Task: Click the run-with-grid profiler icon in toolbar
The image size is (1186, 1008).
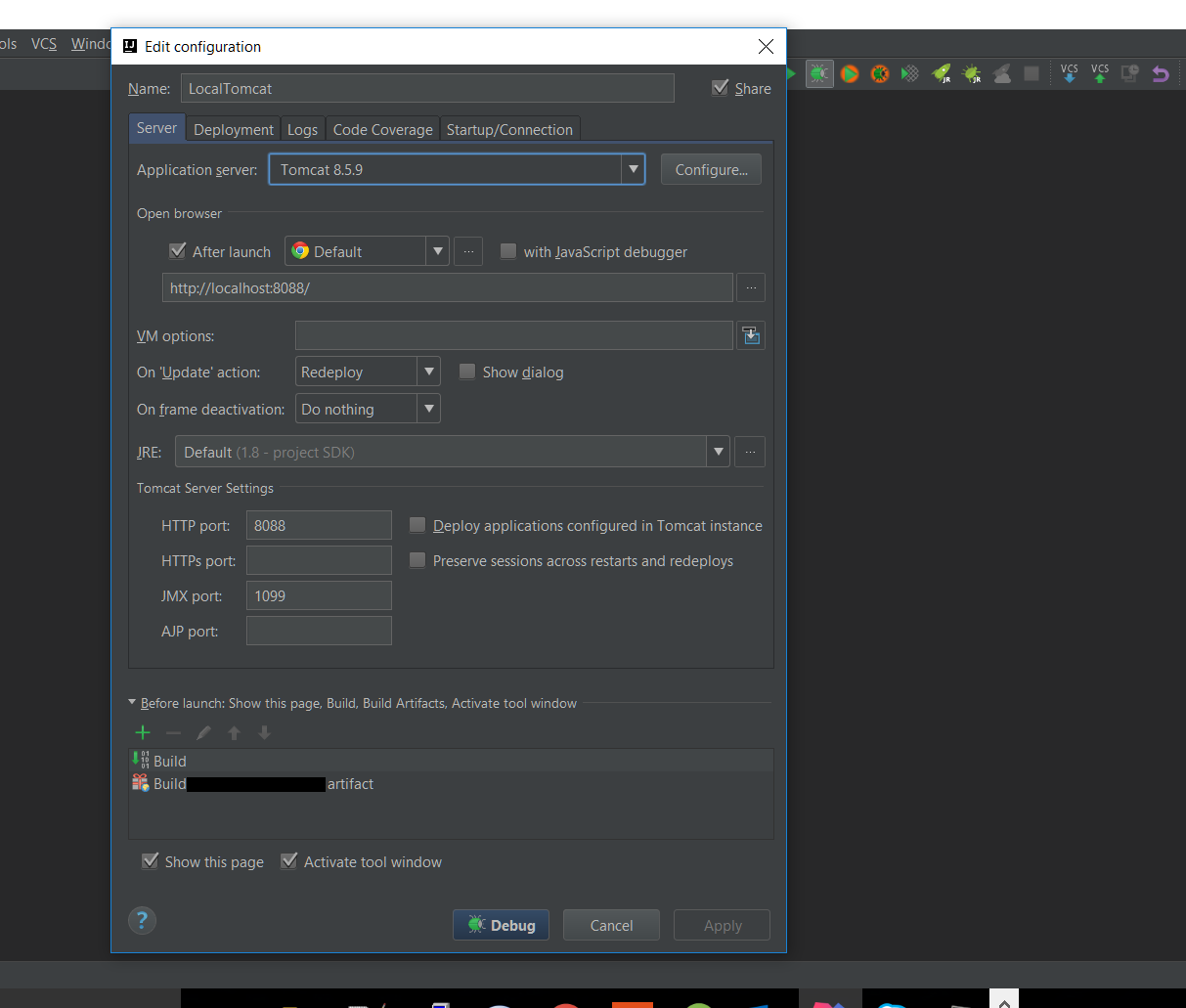Action: [910, 73]
